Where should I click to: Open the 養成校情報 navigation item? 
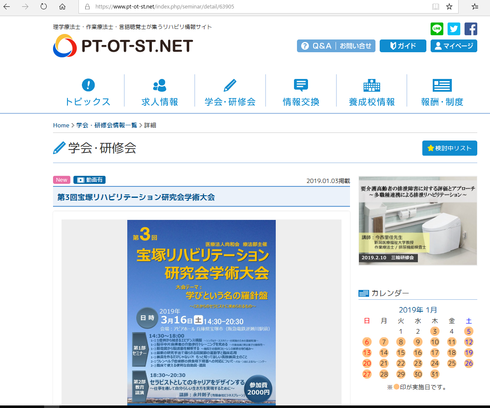coord(372,92)
